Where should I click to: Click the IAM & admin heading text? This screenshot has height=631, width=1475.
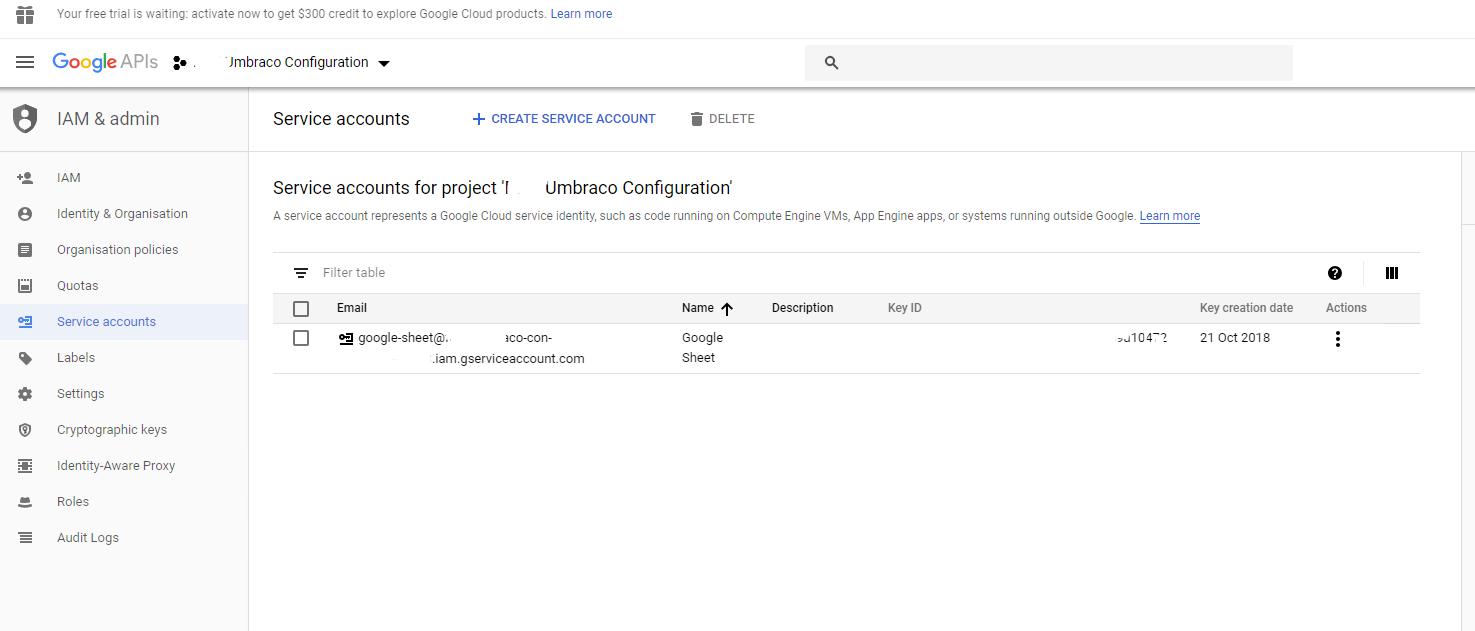coord(108,119)
